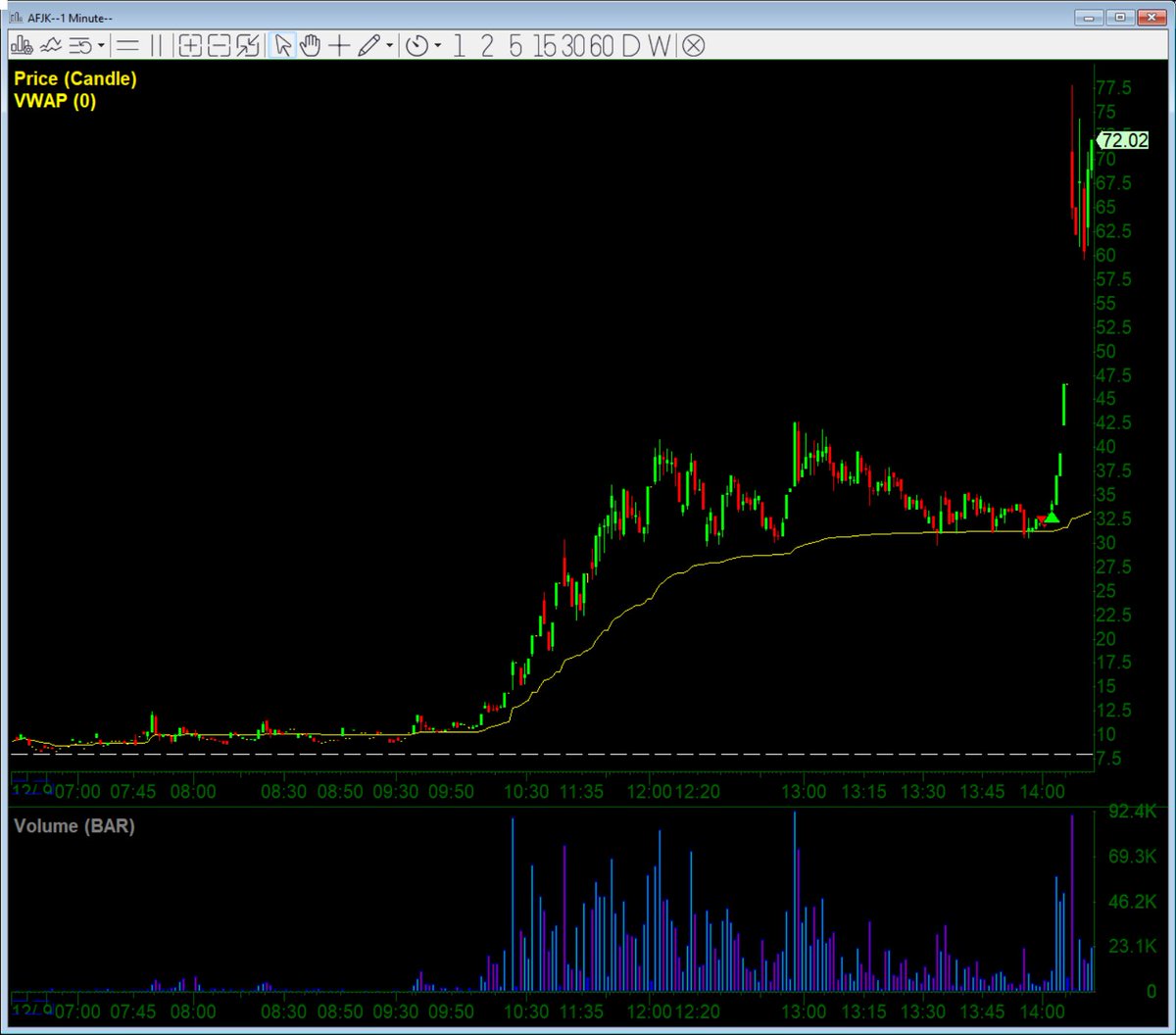The image size is (1176, 1035).
Task: Click the VWAP (0) study label
Action: coord(55,100)
